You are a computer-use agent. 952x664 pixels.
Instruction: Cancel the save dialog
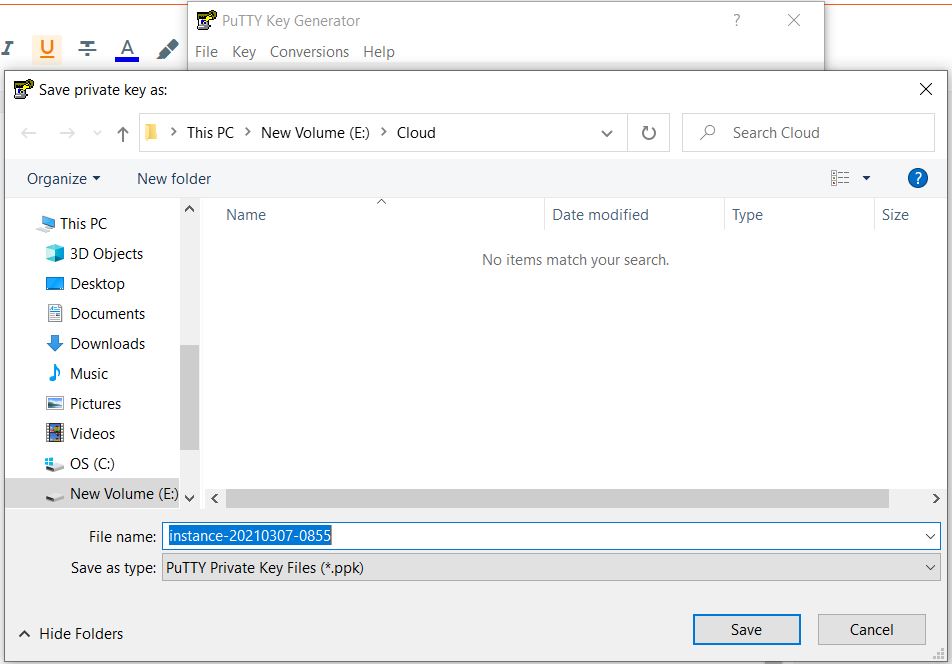tap(870, 629)
